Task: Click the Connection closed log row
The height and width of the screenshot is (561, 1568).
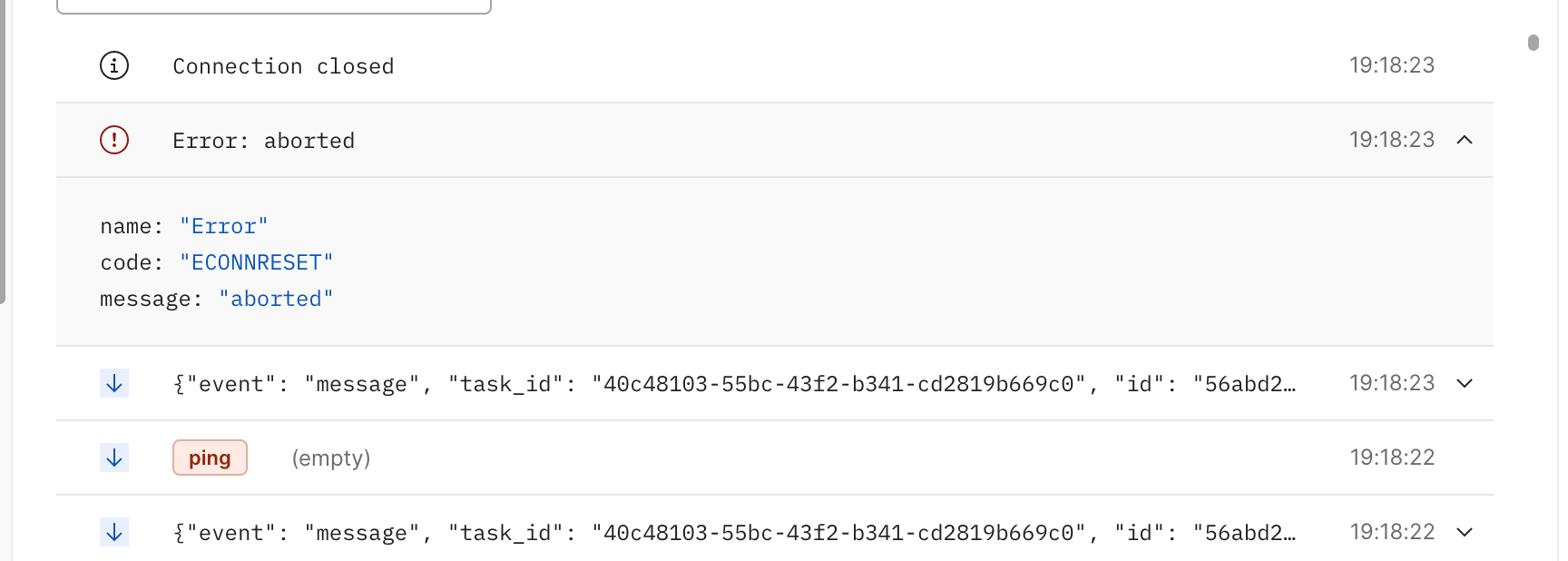Action: tap(635, 65)
